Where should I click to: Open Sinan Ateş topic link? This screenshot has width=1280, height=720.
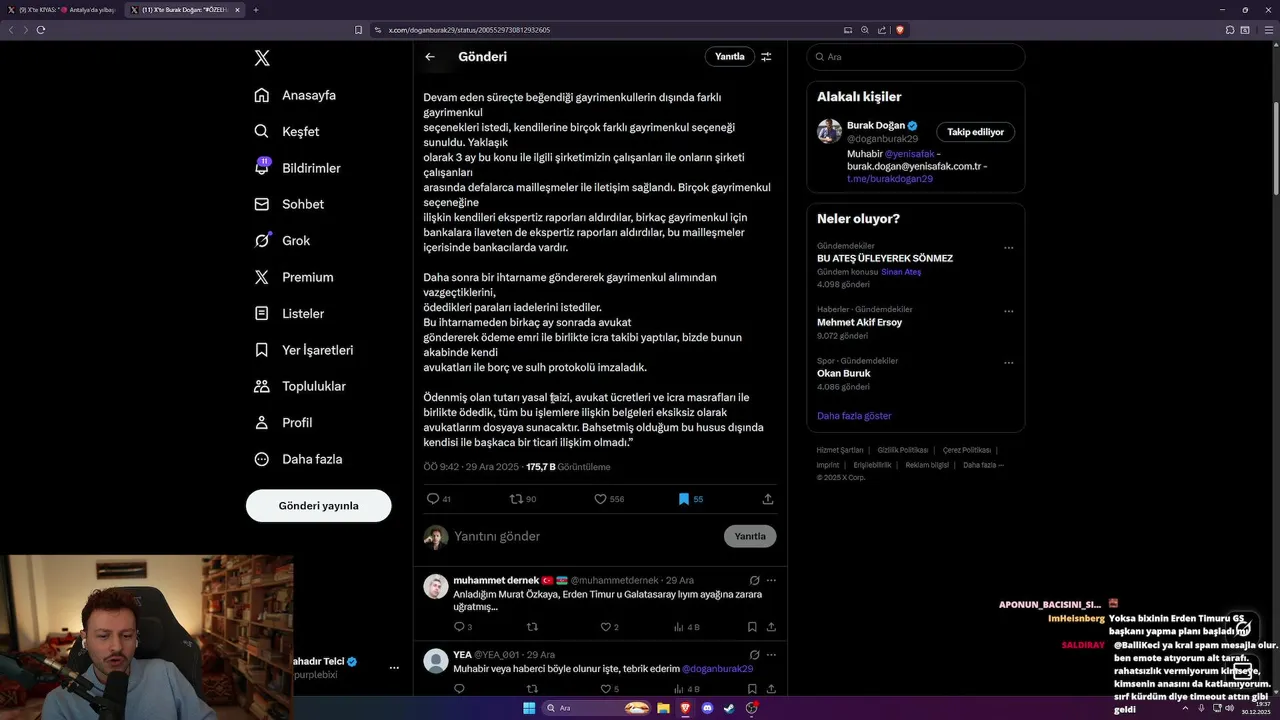click(x=901, y=272)
